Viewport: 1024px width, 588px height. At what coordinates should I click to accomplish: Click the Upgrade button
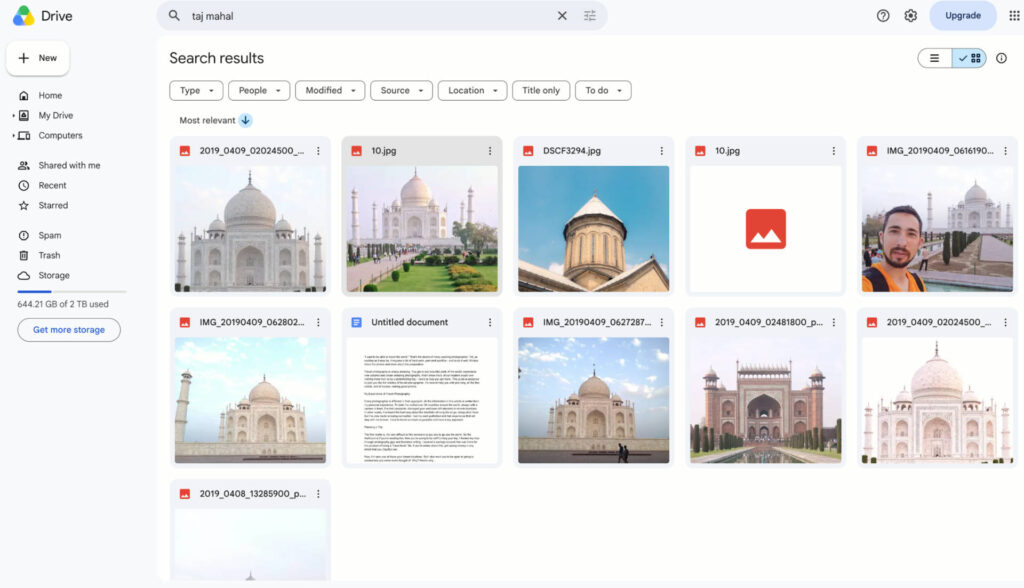coord(963,16)
